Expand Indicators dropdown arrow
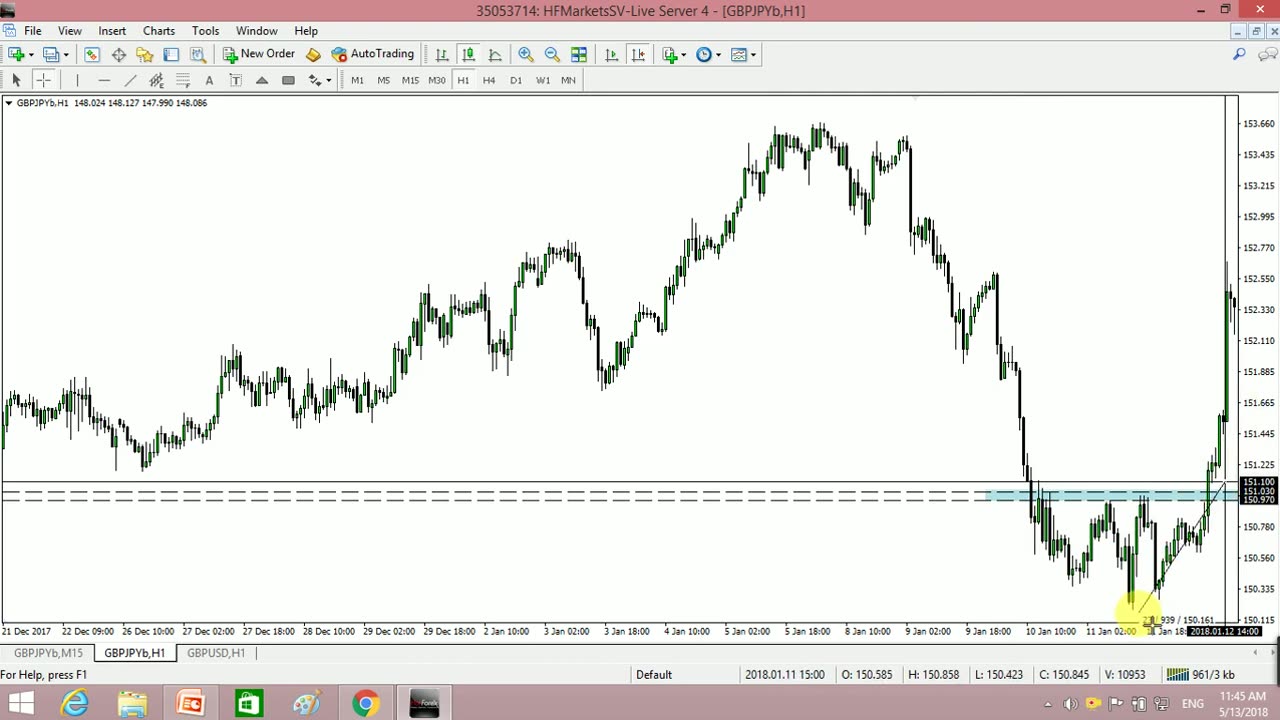Image resolution: width=1280 pixels, height=720 pixels. [684, 55]
